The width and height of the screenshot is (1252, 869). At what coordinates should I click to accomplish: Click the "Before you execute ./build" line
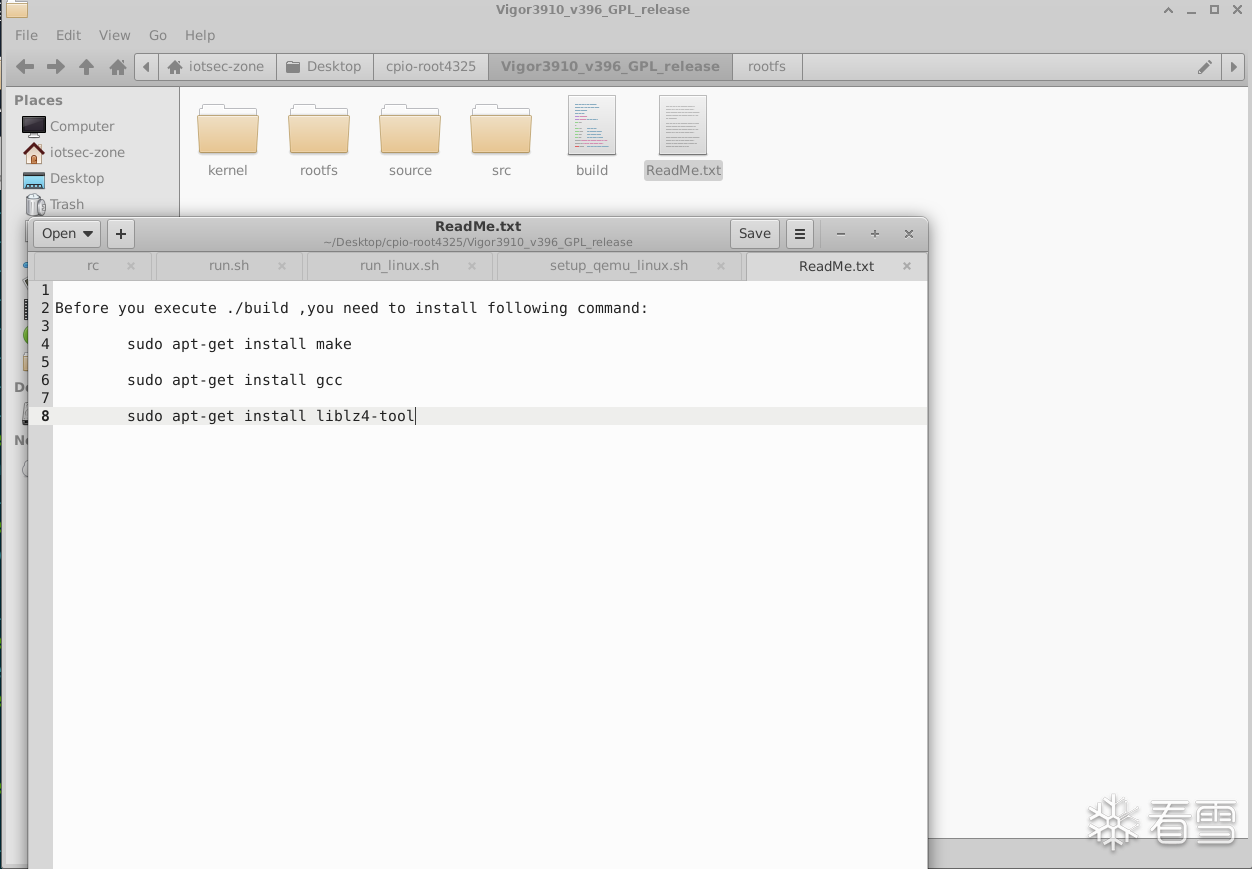coord(352,308)
